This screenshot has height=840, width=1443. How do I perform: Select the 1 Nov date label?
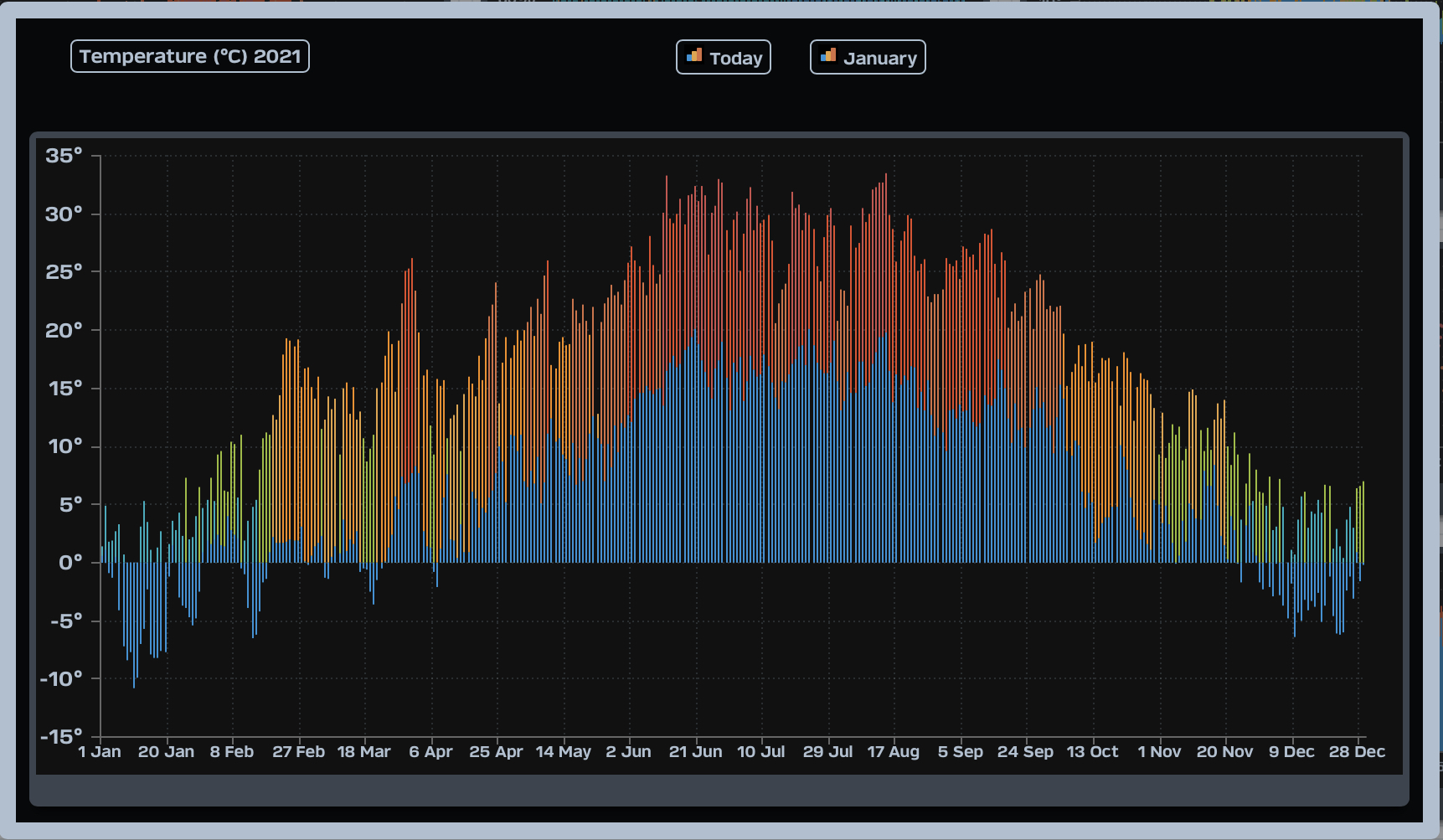tap(1160, 751)
